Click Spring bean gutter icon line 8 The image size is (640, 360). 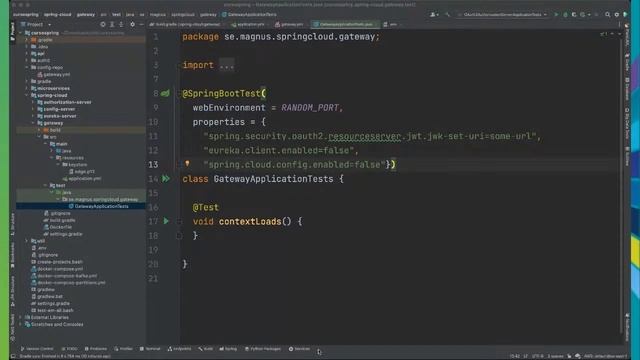click(165, 93)
